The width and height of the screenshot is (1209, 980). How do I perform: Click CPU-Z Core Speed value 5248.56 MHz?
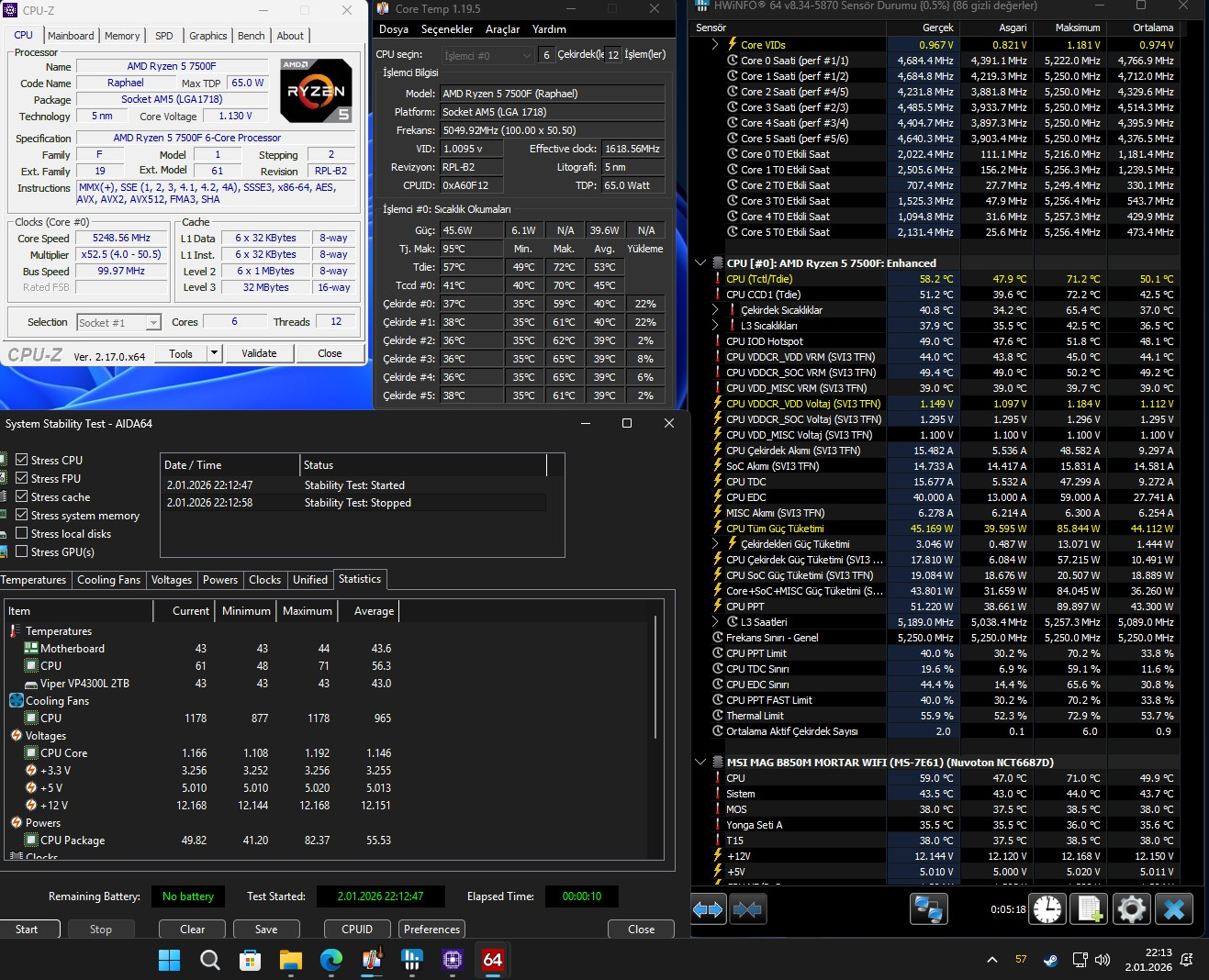tap(121, 238)
